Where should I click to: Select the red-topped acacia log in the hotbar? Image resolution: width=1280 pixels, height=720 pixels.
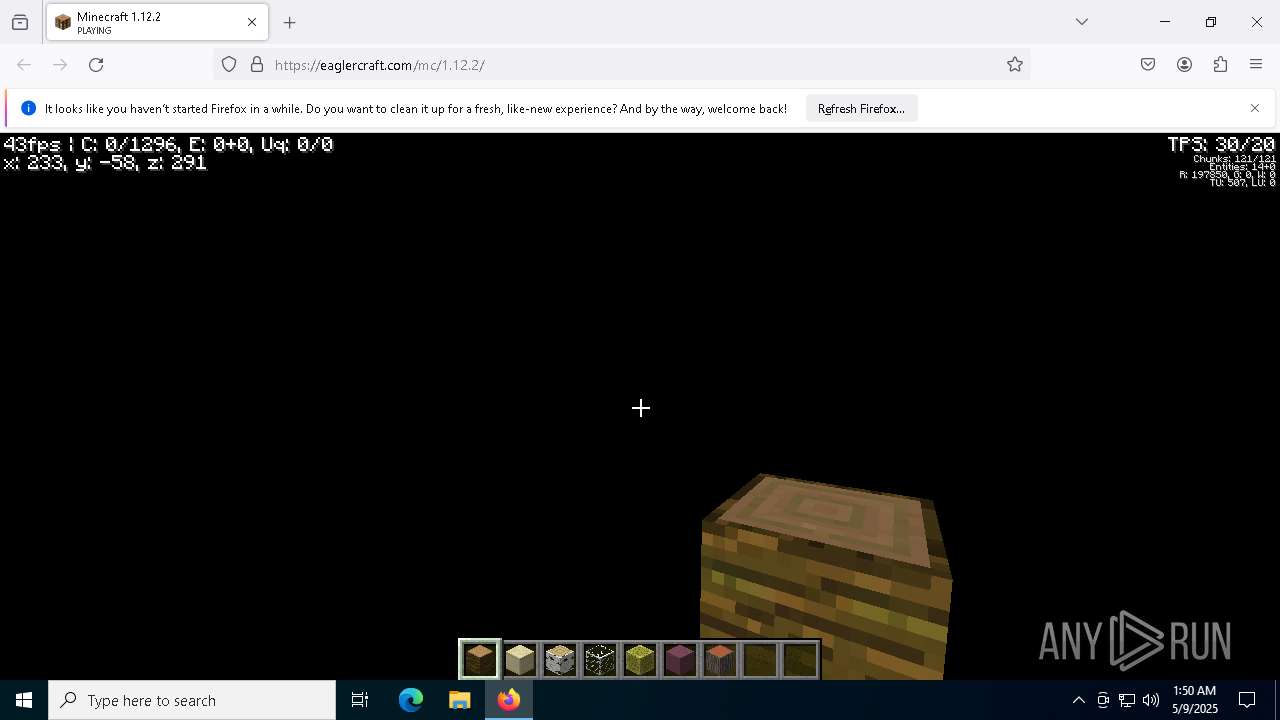pyautogui.click(x=720, y=660)
